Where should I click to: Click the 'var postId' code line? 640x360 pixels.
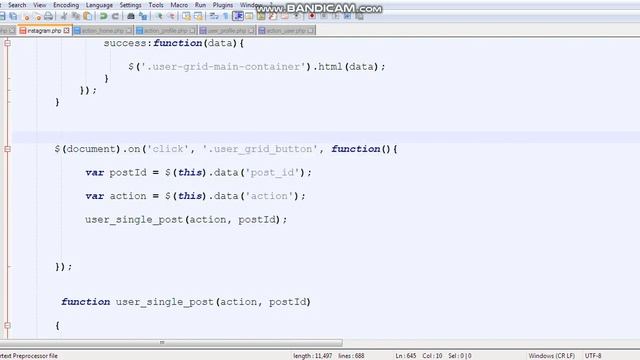tap(198, 173)
